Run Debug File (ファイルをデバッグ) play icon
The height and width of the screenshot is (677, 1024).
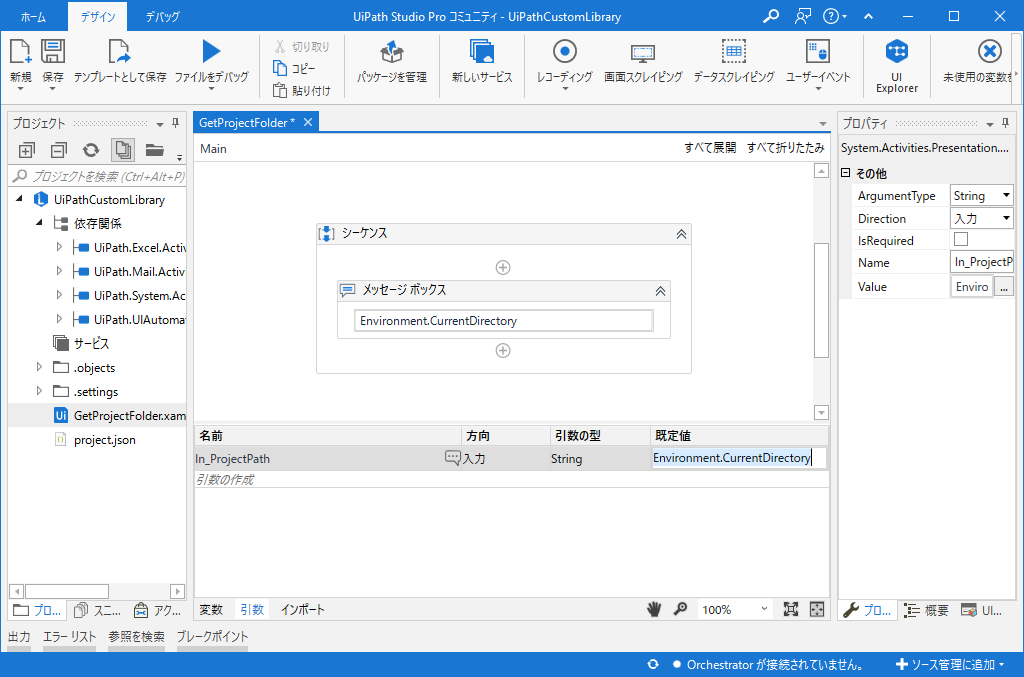coord(211,52)
